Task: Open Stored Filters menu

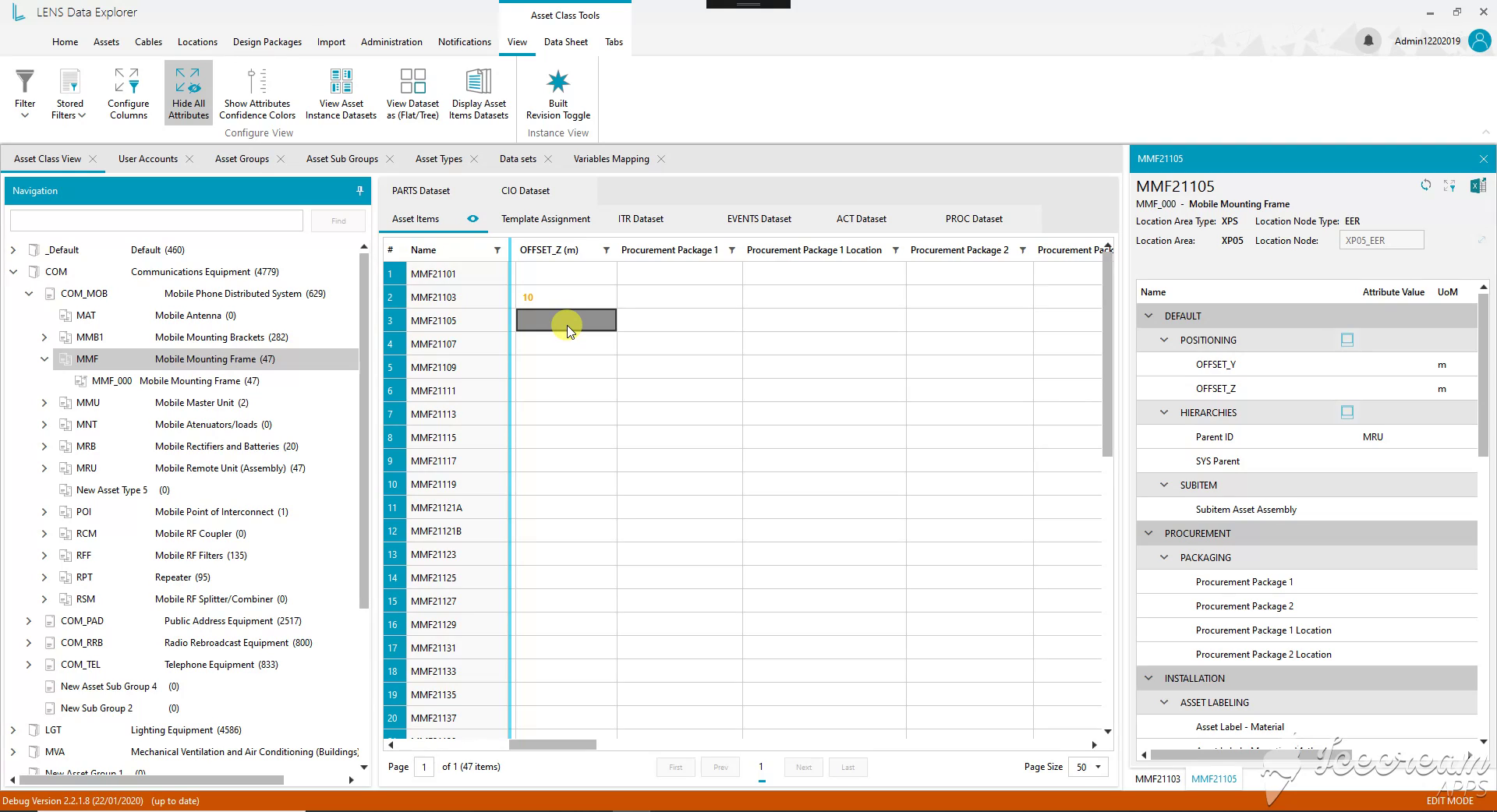Action: tap(69, 93)
